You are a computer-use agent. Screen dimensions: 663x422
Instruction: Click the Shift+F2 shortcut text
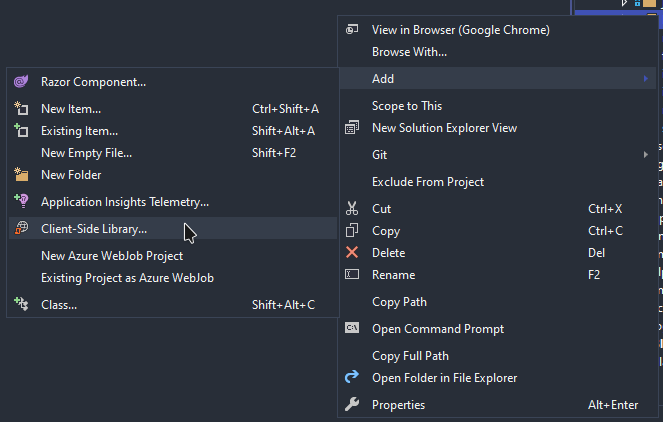tap(274, 153)
